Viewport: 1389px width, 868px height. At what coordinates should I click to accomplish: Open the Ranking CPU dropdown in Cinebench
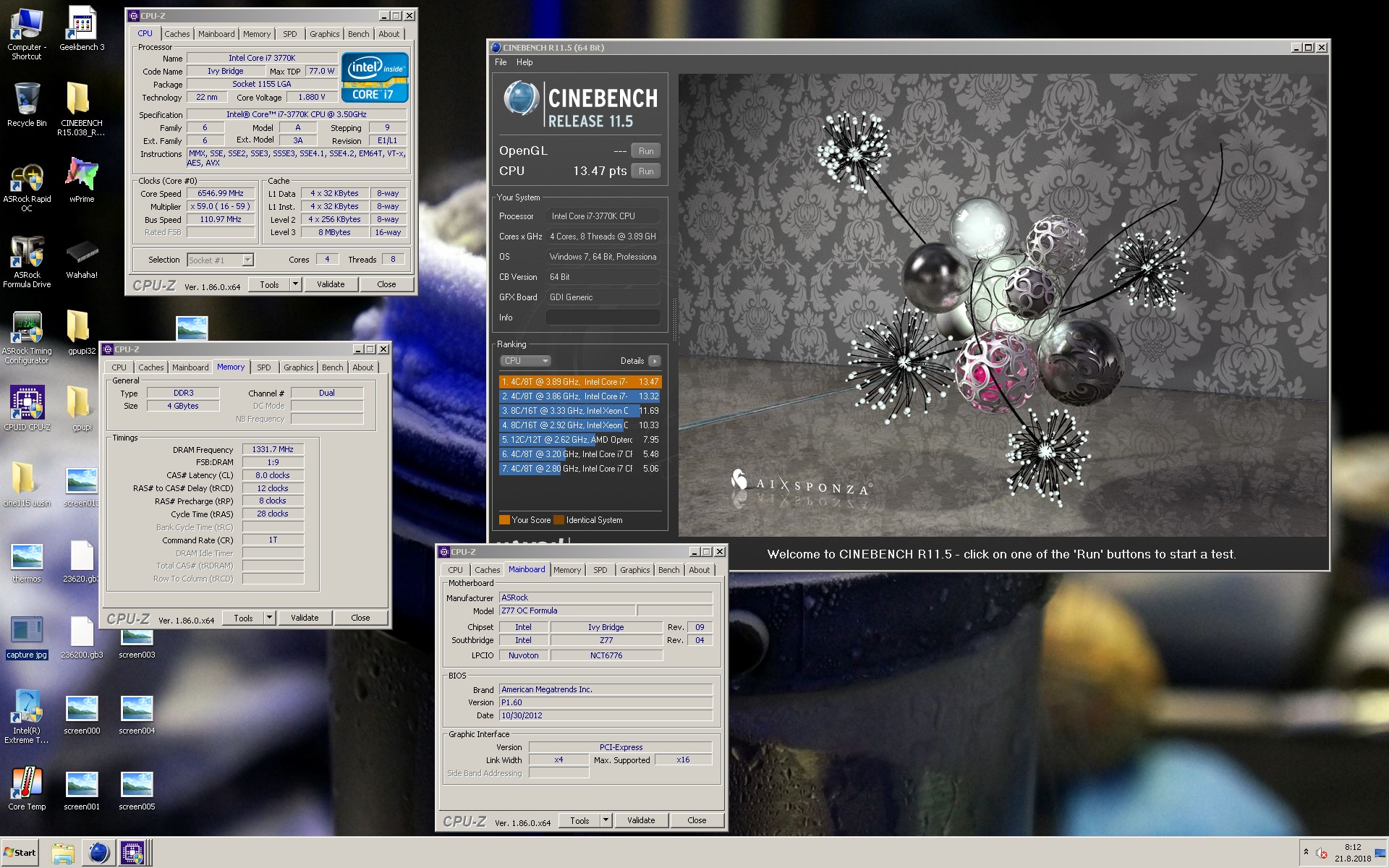point(525,361)
